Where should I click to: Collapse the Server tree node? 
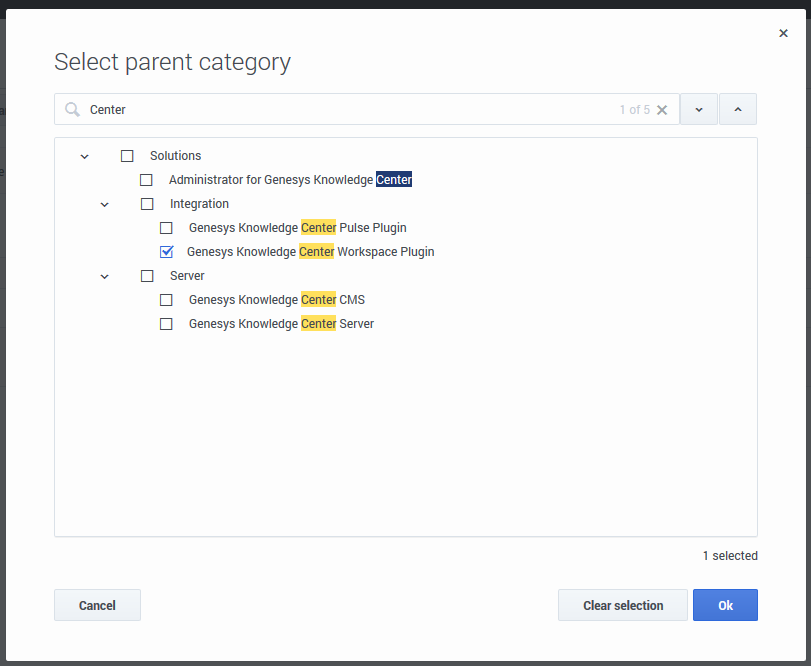click(x=105, y=276)
